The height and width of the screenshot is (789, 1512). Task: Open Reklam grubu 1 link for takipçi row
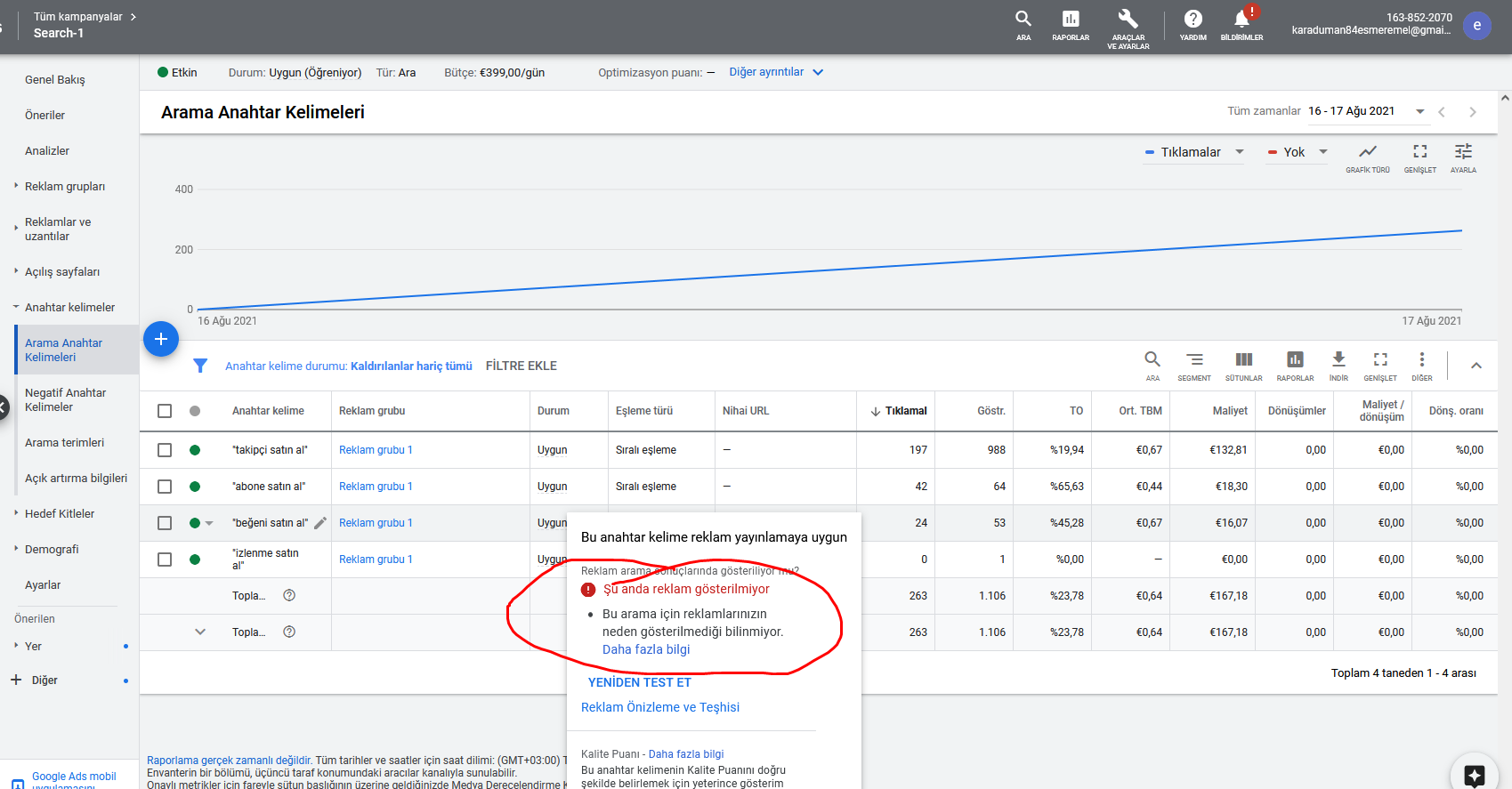[x=376, y=450]
